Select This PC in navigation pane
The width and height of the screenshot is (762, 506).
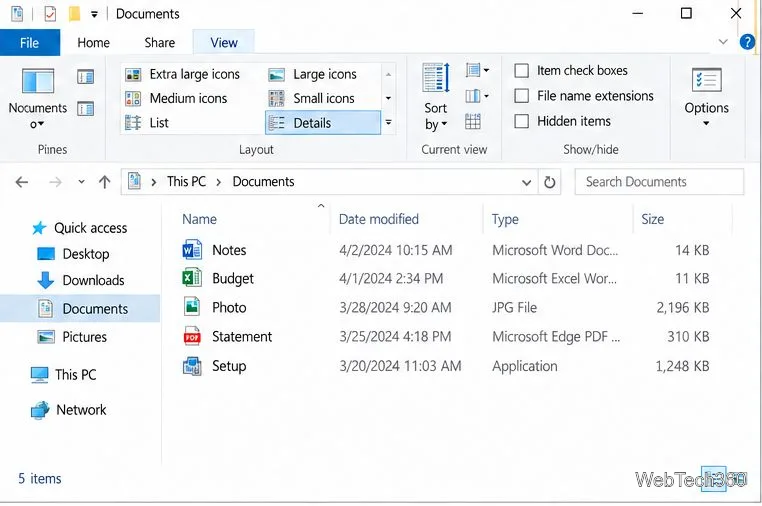tap(63, 375)
